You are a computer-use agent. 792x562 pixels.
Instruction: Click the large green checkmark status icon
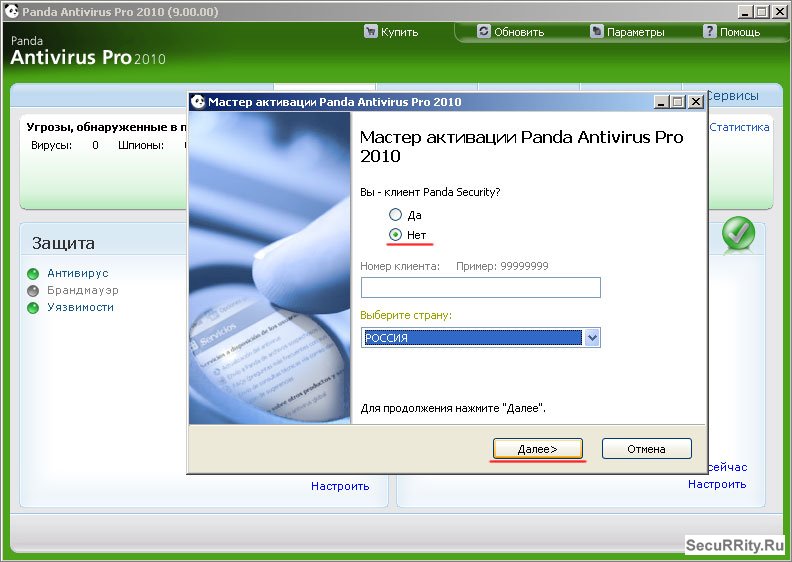coord(738,234)
